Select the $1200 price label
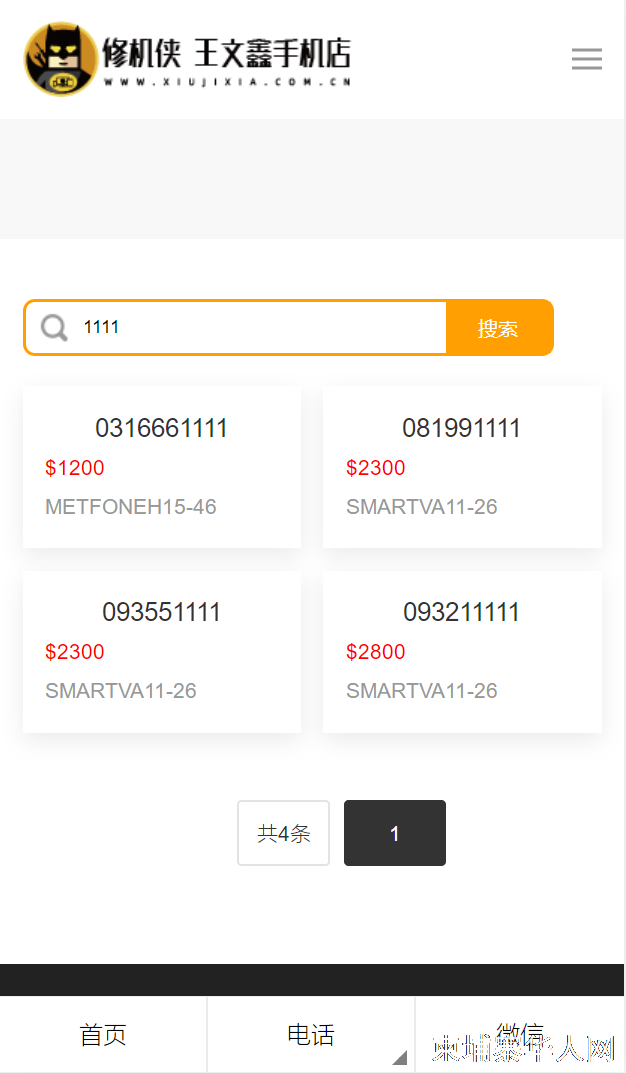Viewport: 626px width, 1073px height. click(75, 468)
